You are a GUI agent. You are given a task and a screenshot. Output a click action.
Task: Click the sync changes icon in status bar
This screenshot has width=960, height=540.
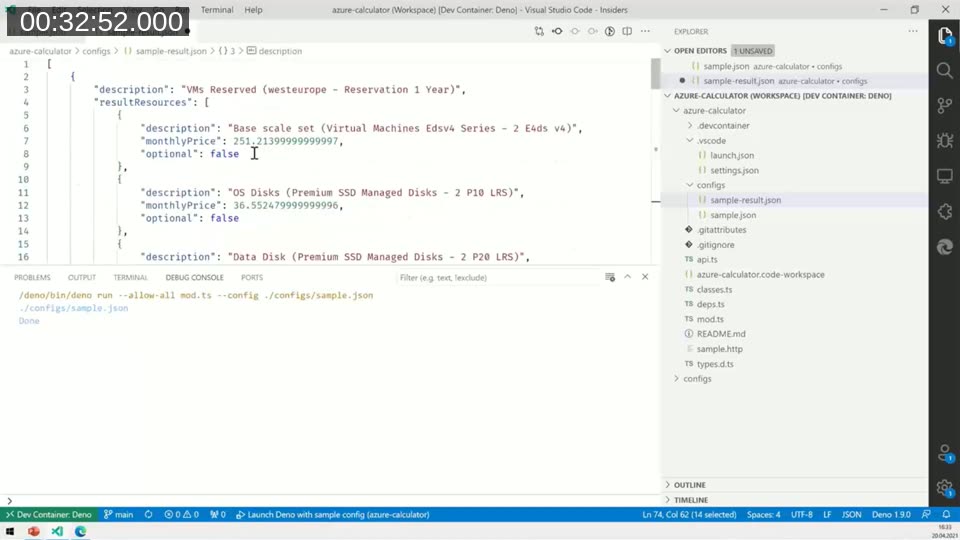coord(148,515)
